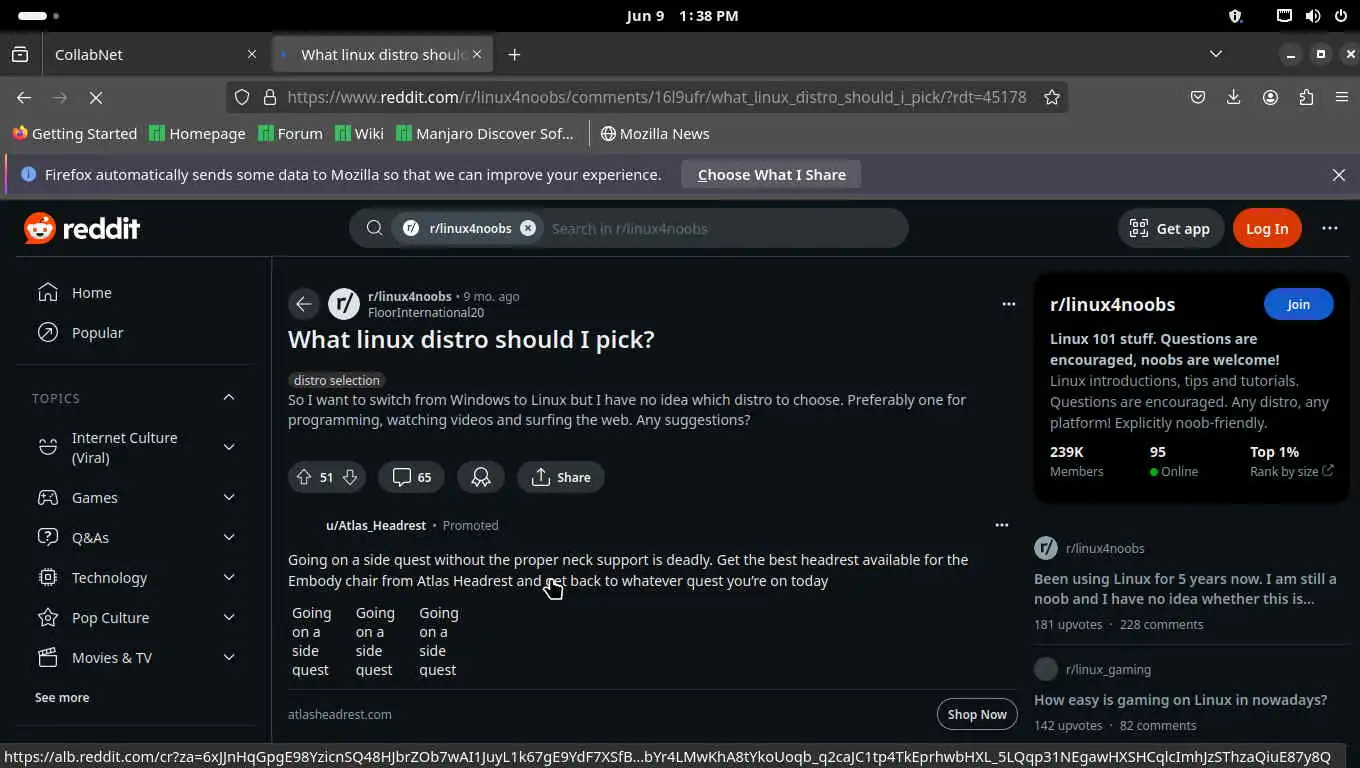Open Homepage bookmark
This screenshot has width=1360, height=768.
[x=197, y=133]
